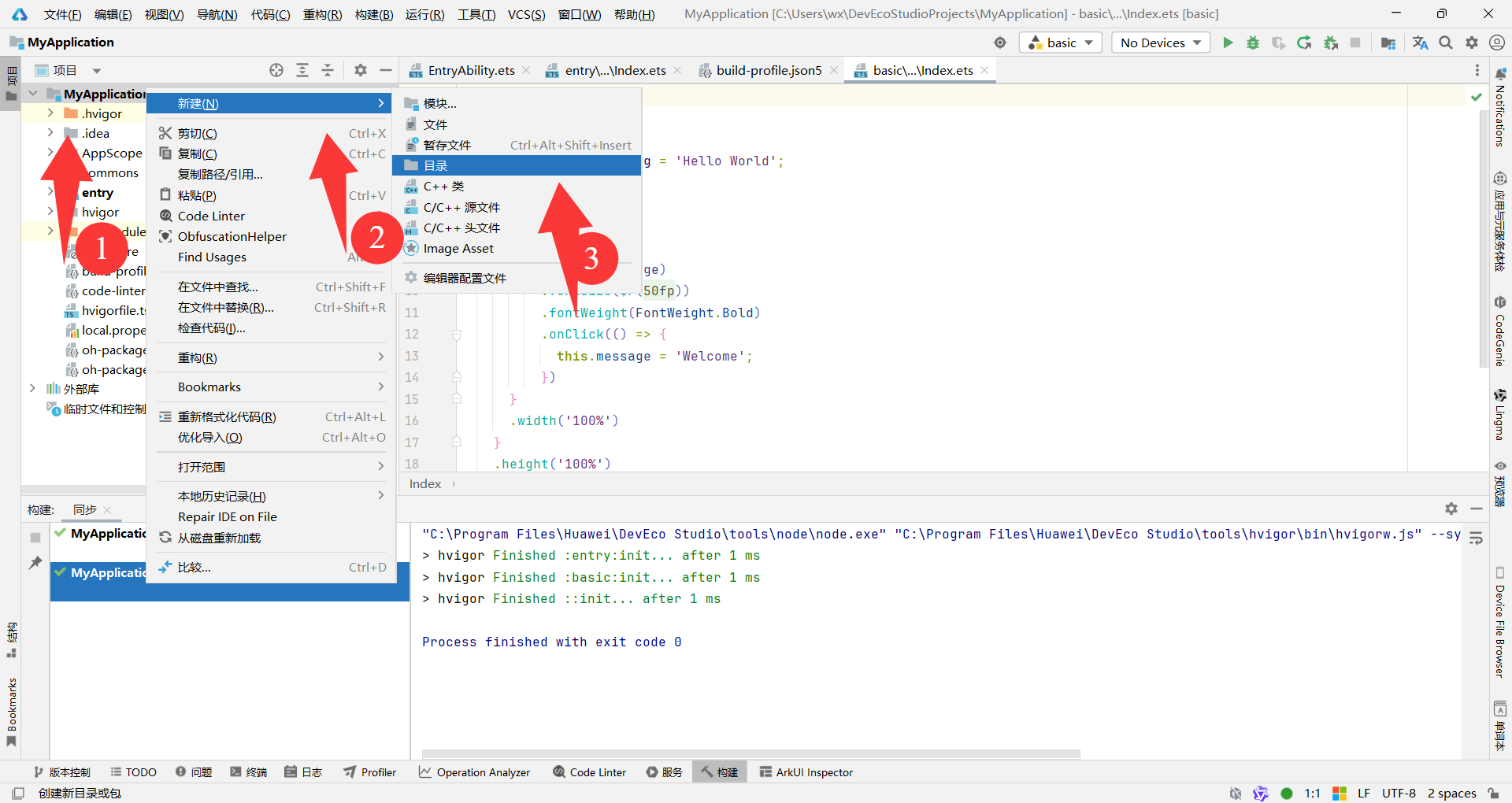Open the No Devices dropdown
The height and width of the screenshot is (803, 1512).
1161,43
